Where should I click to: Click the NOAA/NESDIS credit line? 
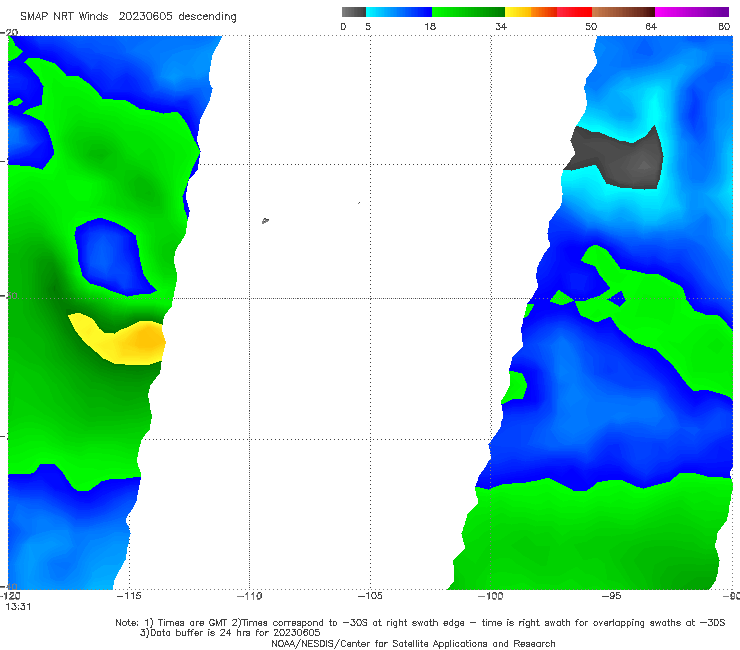click(413, 643)
